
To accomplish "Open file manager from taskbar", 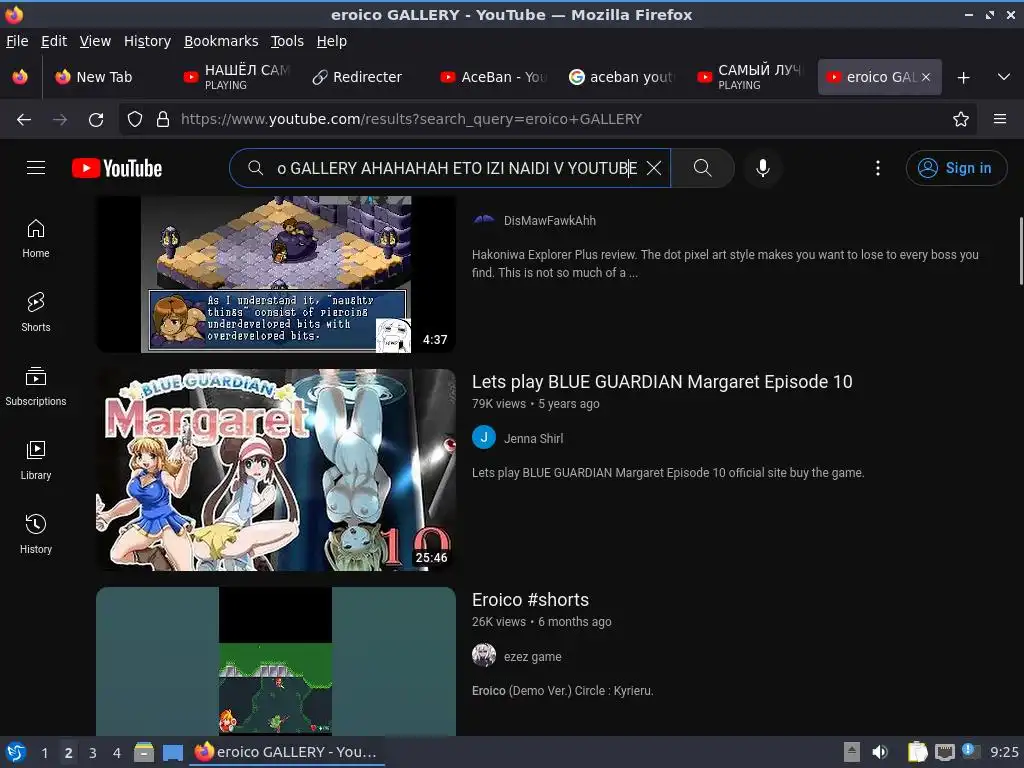I will click(x=144, y=752).
